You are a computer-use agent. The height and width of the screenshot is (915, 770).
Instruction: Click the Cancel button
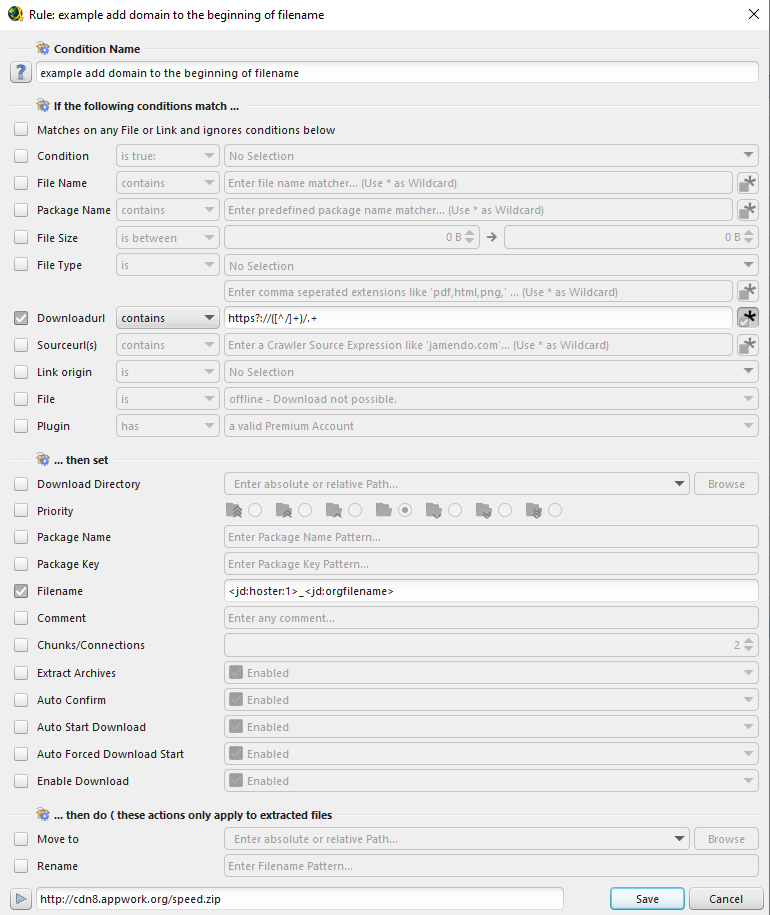[x=726, y=899]
